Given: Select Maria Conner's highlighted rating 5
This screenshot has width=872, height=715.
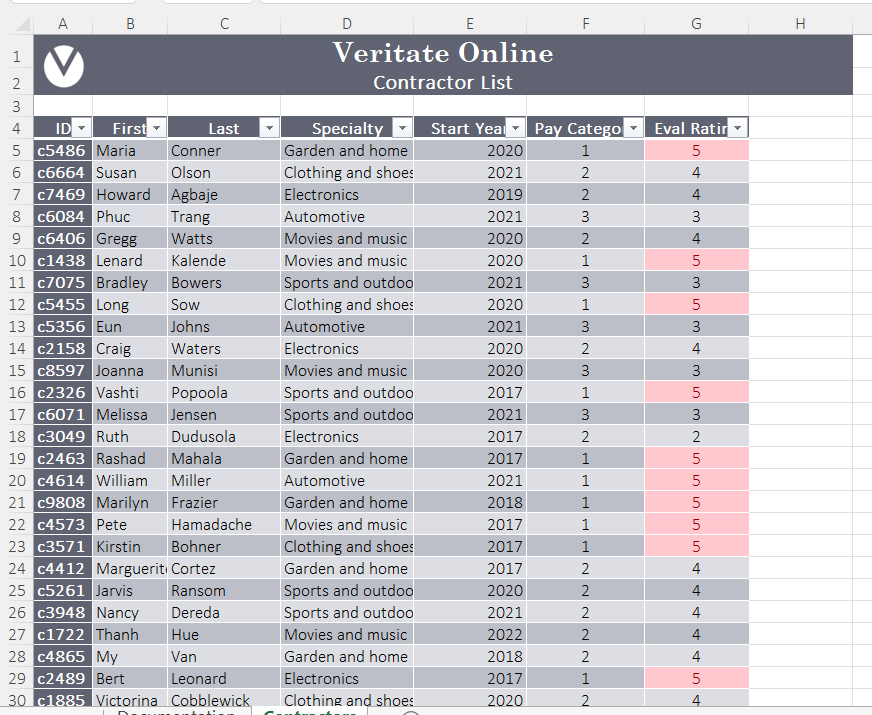Looking at the screenshot, I should click(x=697, y=151).
